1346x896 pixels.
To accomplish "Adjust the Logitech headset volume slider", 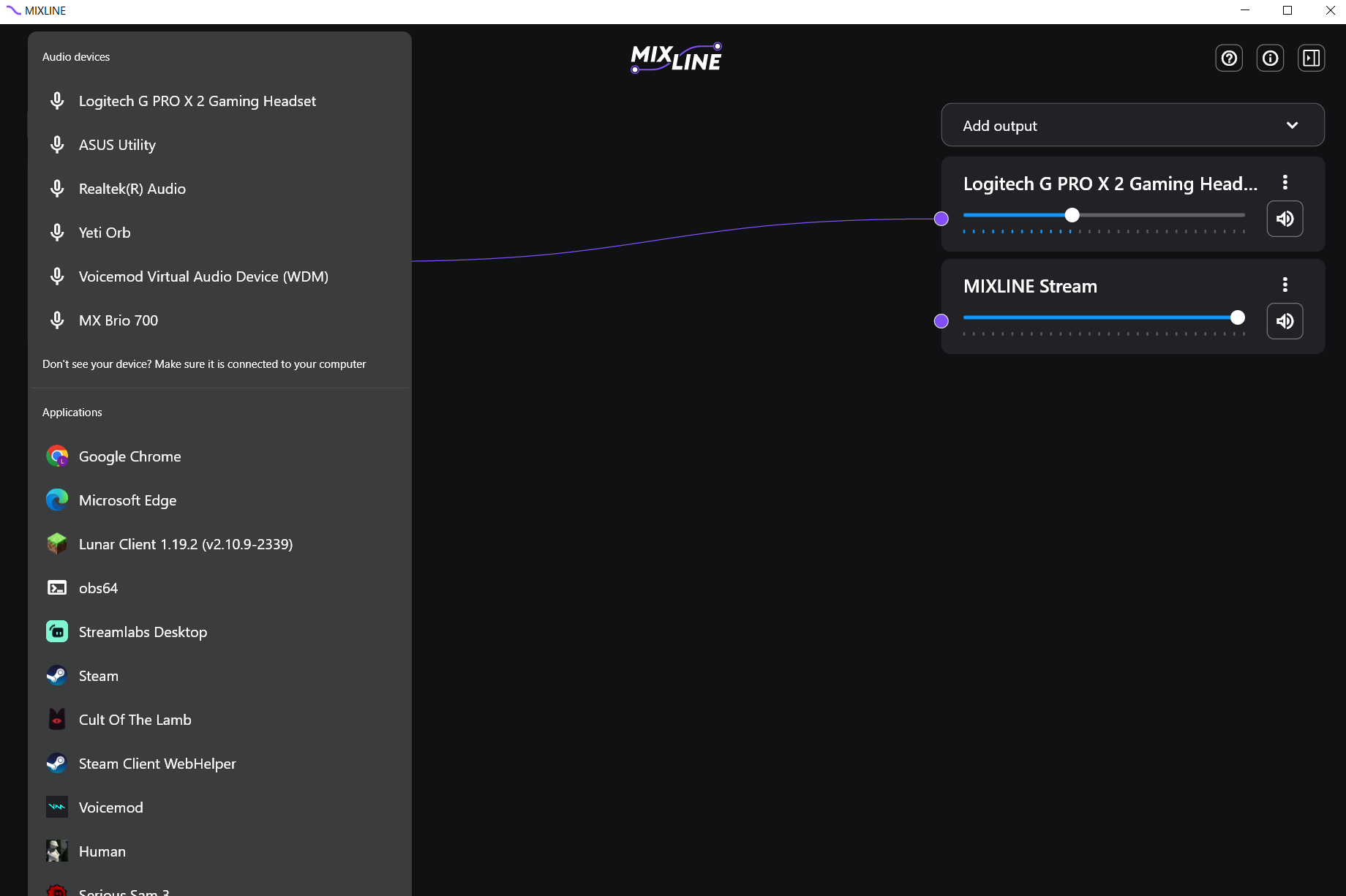I will pyautogui.click(x=1072, y=215).
